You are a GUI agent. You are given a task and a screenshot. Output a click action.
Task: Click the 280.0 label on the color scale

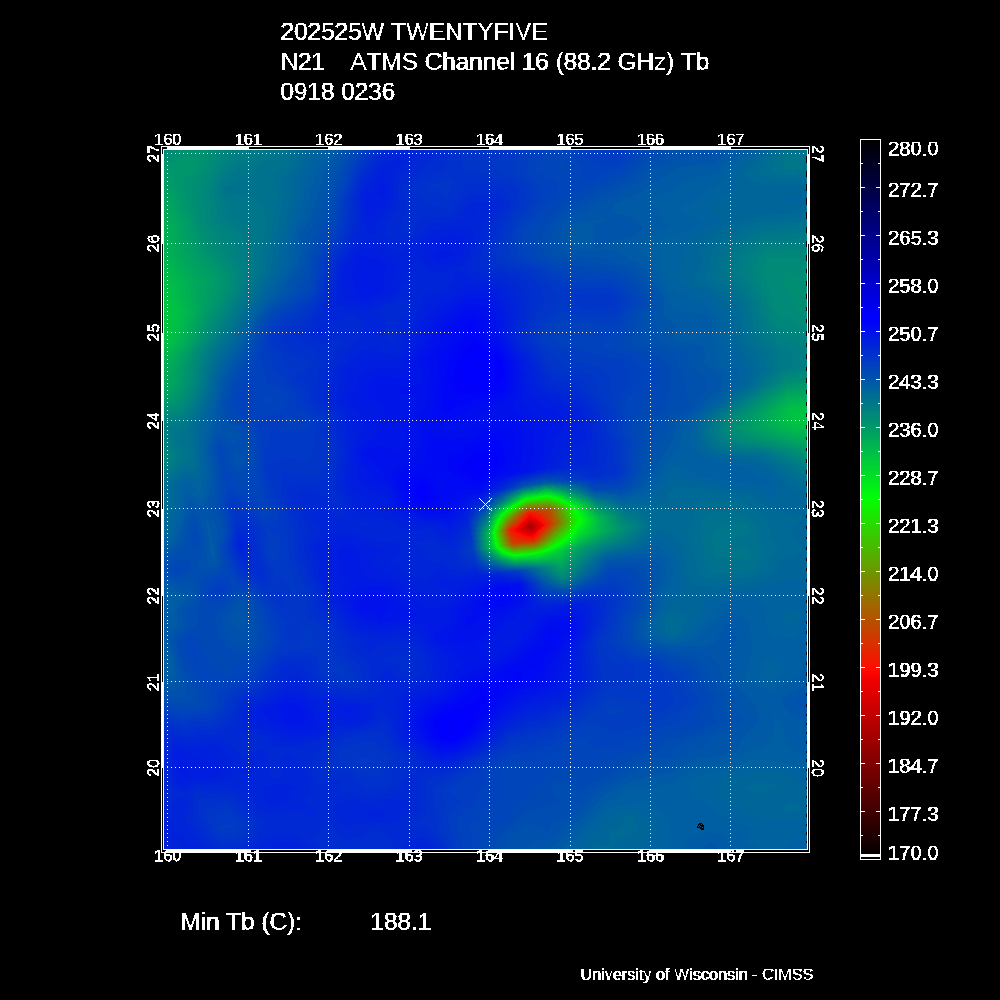click(911, 149)
